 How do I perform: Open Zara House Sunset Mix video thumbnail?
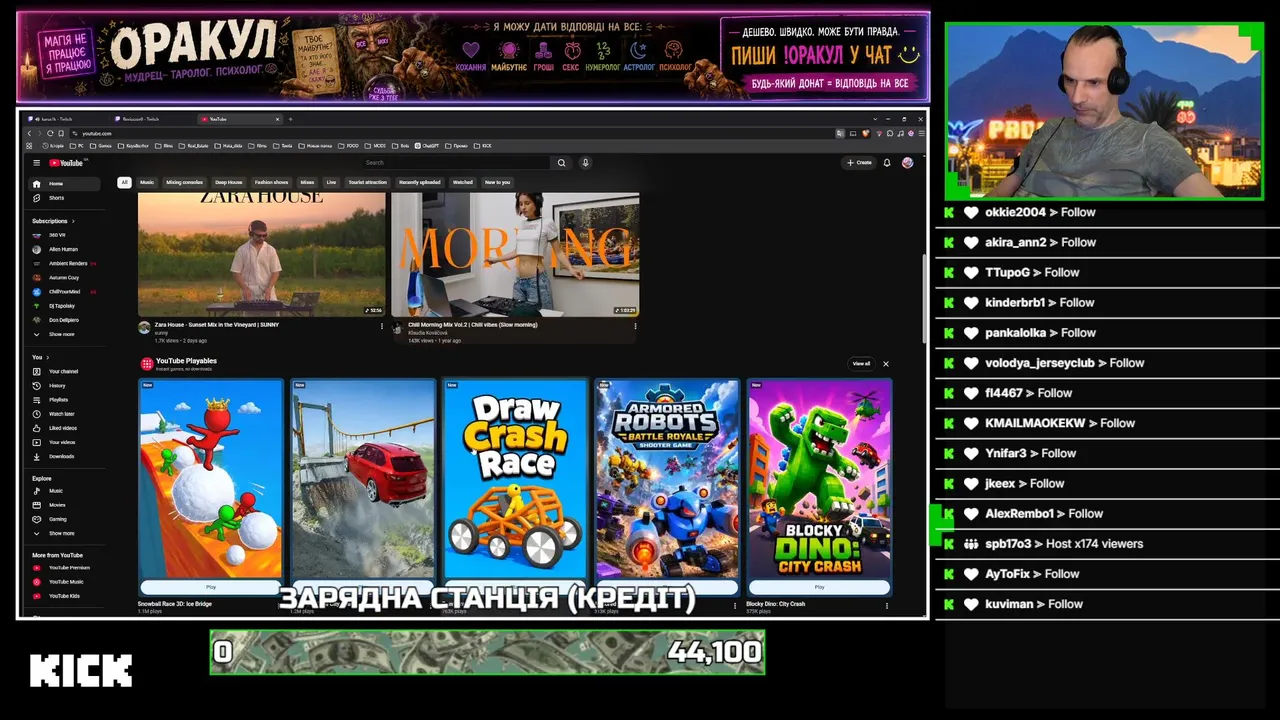[x=262, y=255]
